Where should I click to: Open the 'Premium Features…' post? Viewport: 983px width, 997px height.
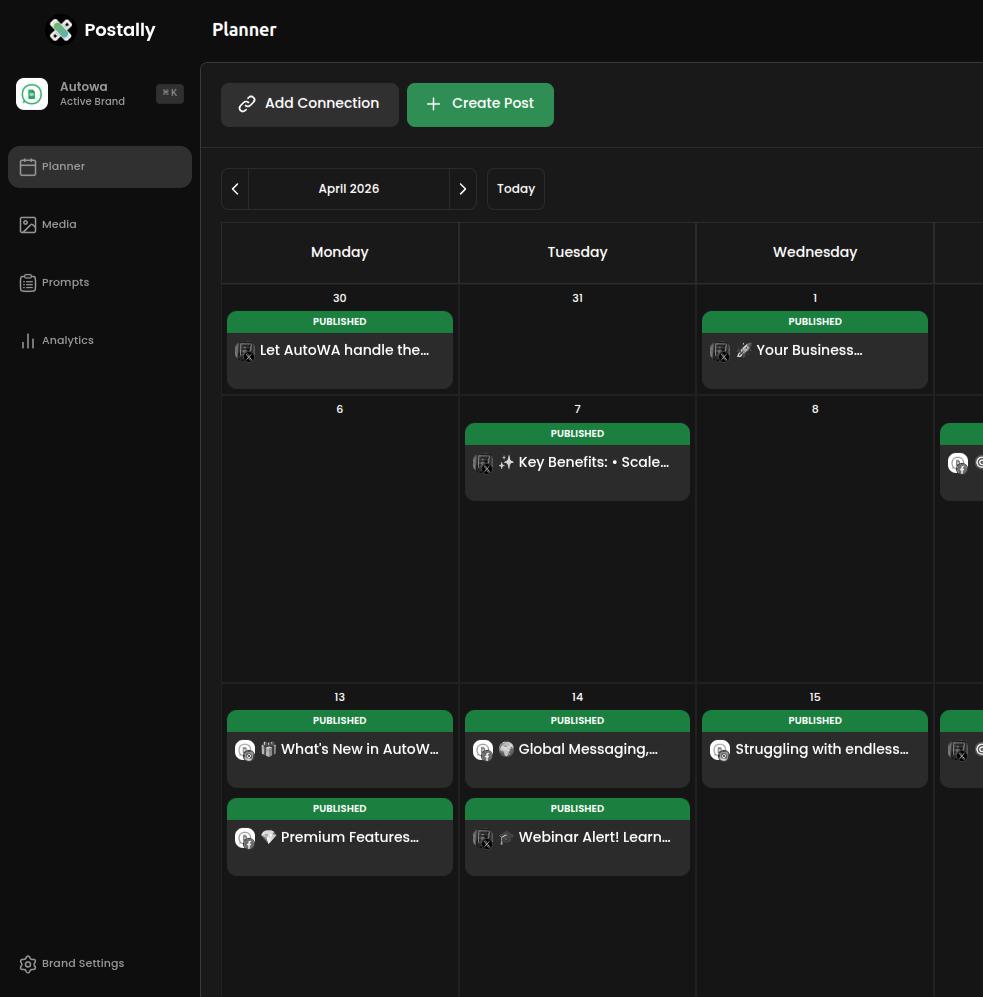[340, 837]
